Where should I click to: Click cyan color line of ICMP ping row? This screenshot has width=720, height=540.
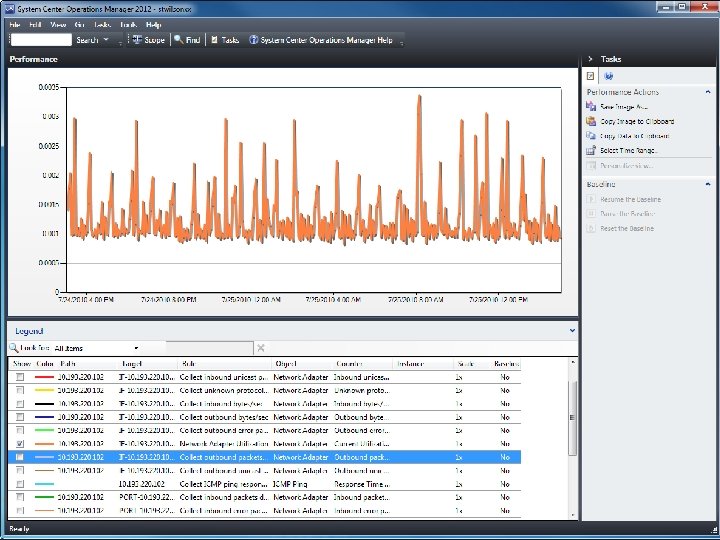point(44,484)
